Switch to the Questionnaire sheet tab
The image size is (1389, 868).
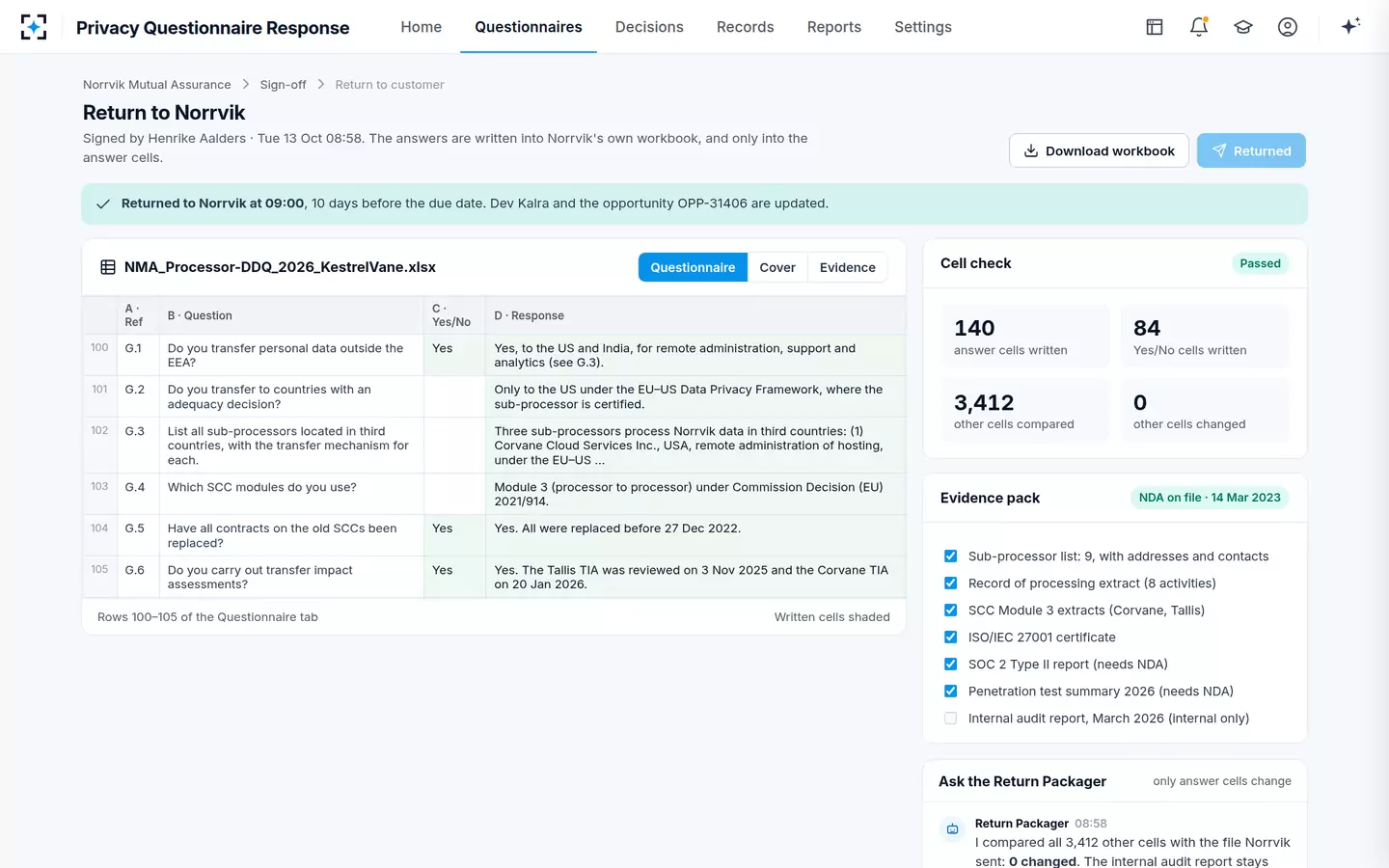click(693, 267)
